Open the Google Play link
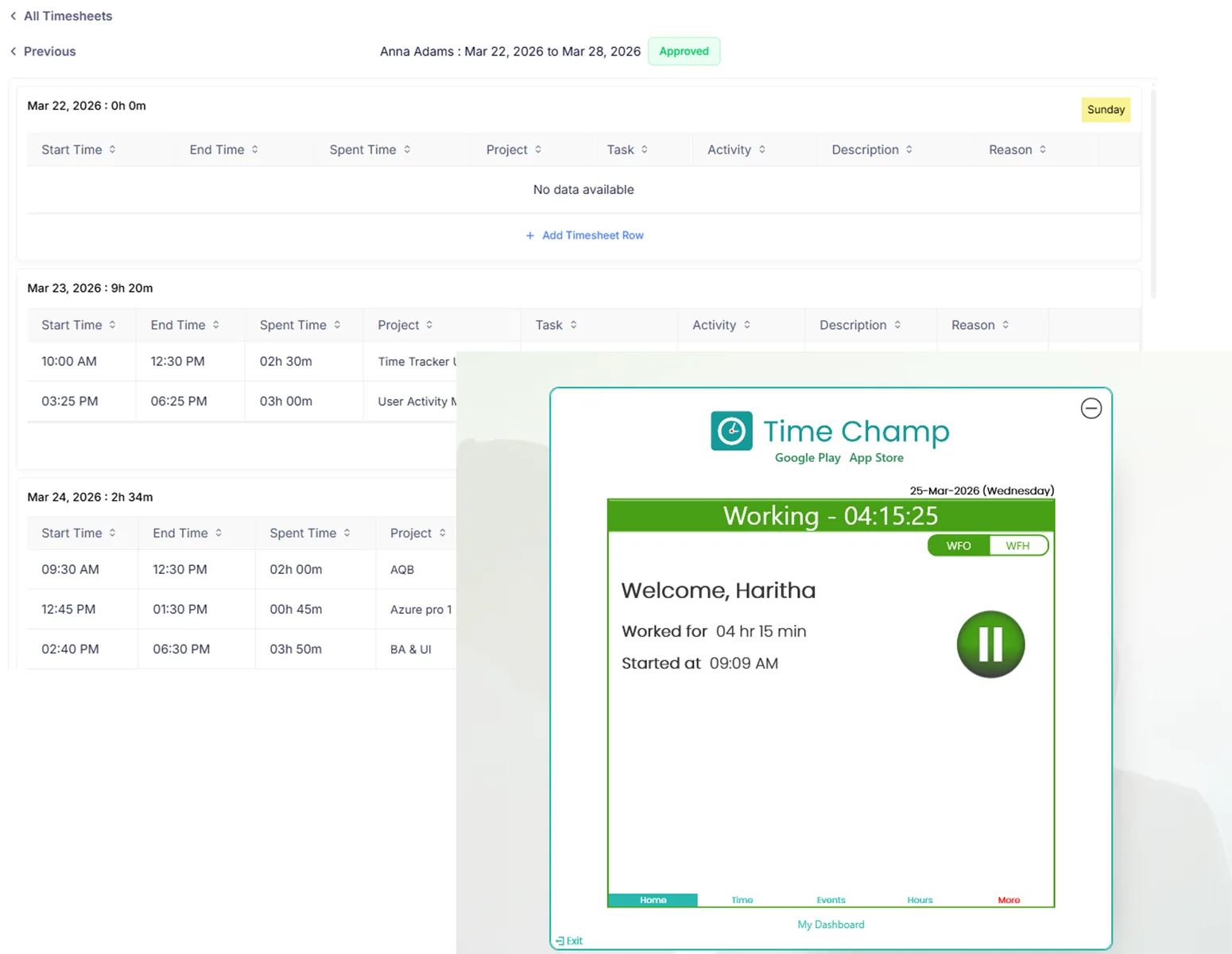Screen dimensions: 1232x954 pyautogui.click(x=808, y=458)
